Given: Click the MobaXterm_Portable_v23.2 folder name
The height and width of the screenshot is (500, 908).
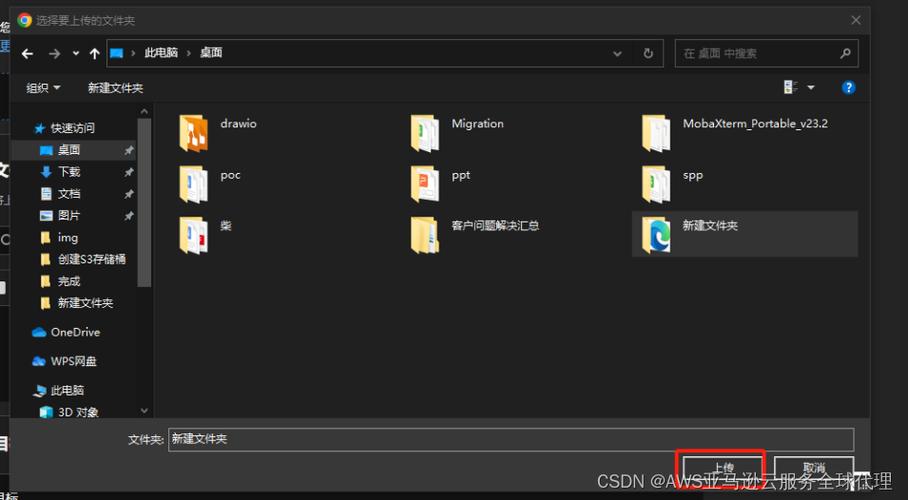Looking at the screenshot, I should [755, 123].
